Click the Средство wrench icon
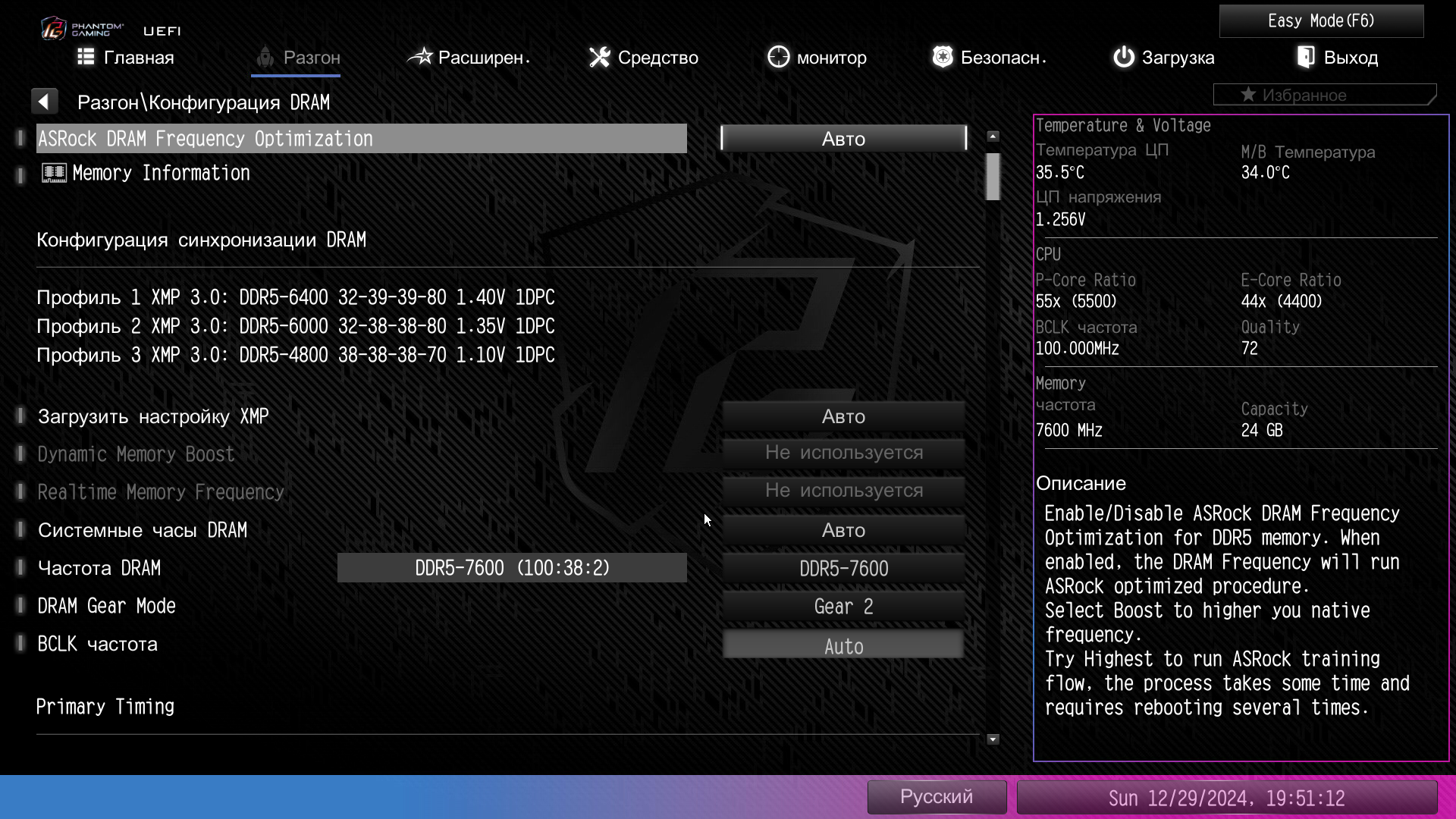 point(599,57)
